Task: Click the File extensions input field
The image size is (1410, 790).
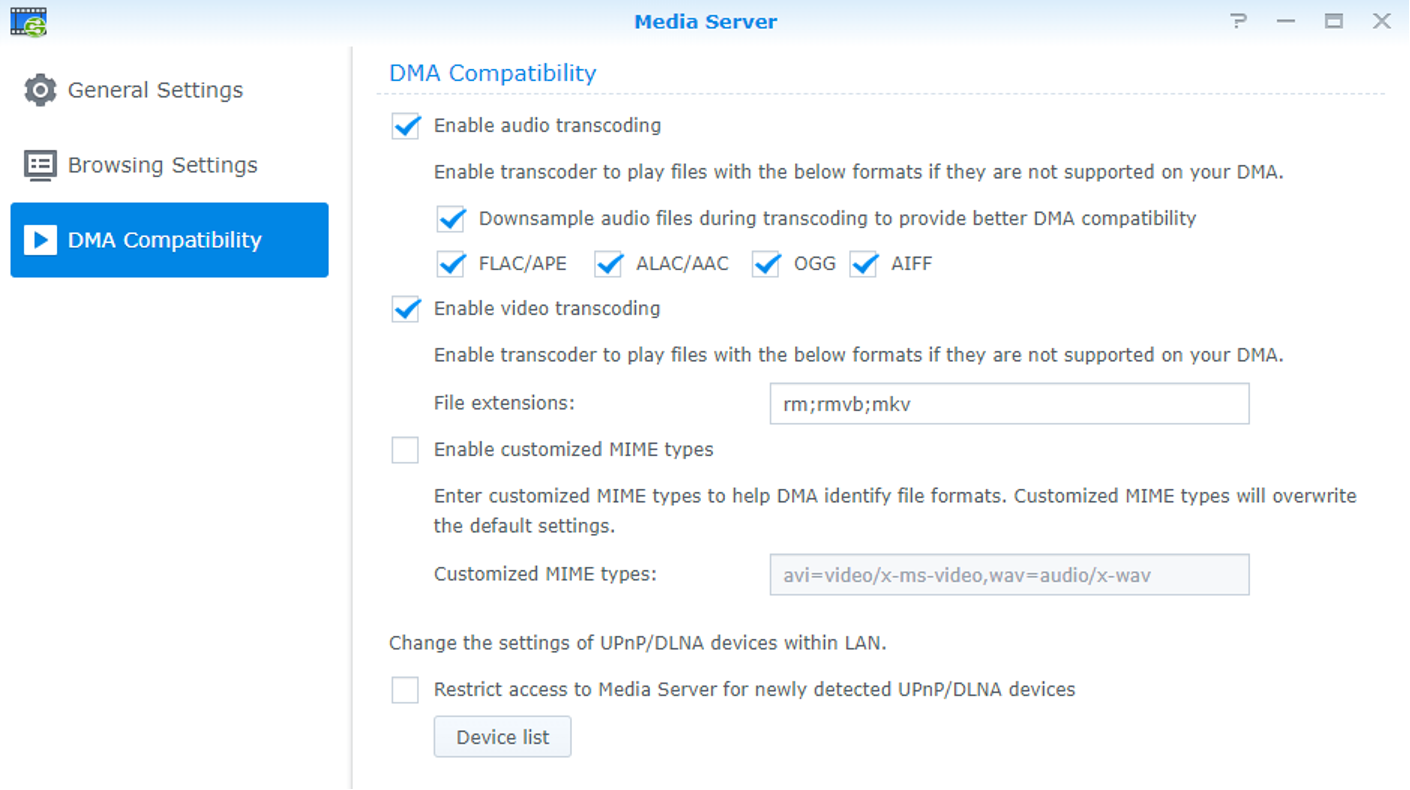Action: point(1008,404)
